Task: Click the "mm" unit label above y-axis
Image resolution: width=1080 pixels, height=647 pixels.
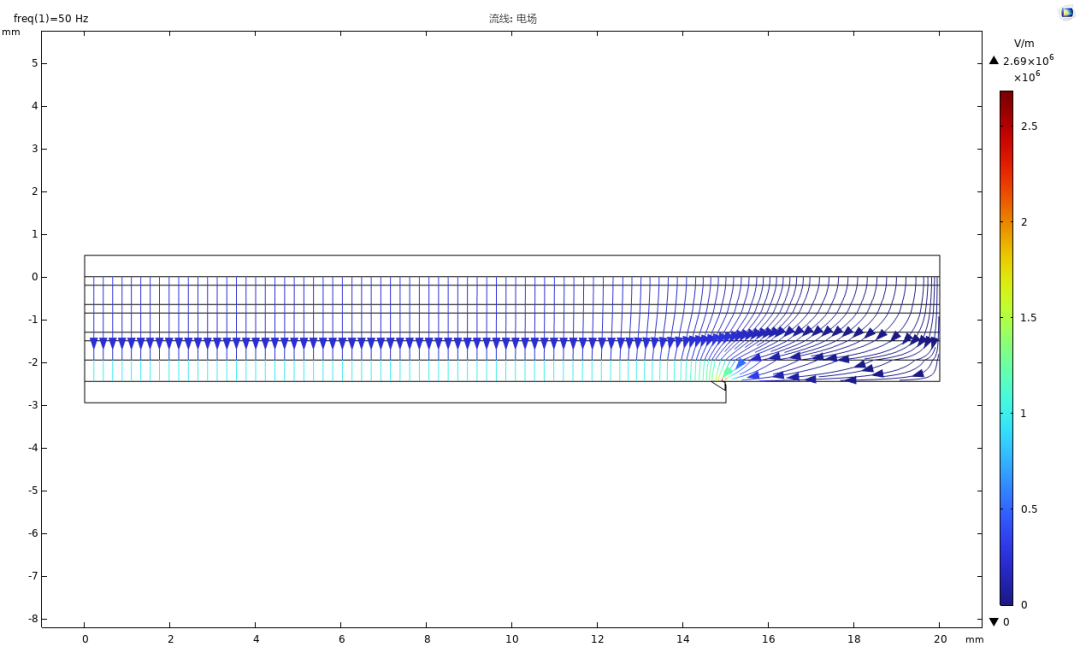Action: [x=12, y=32]
